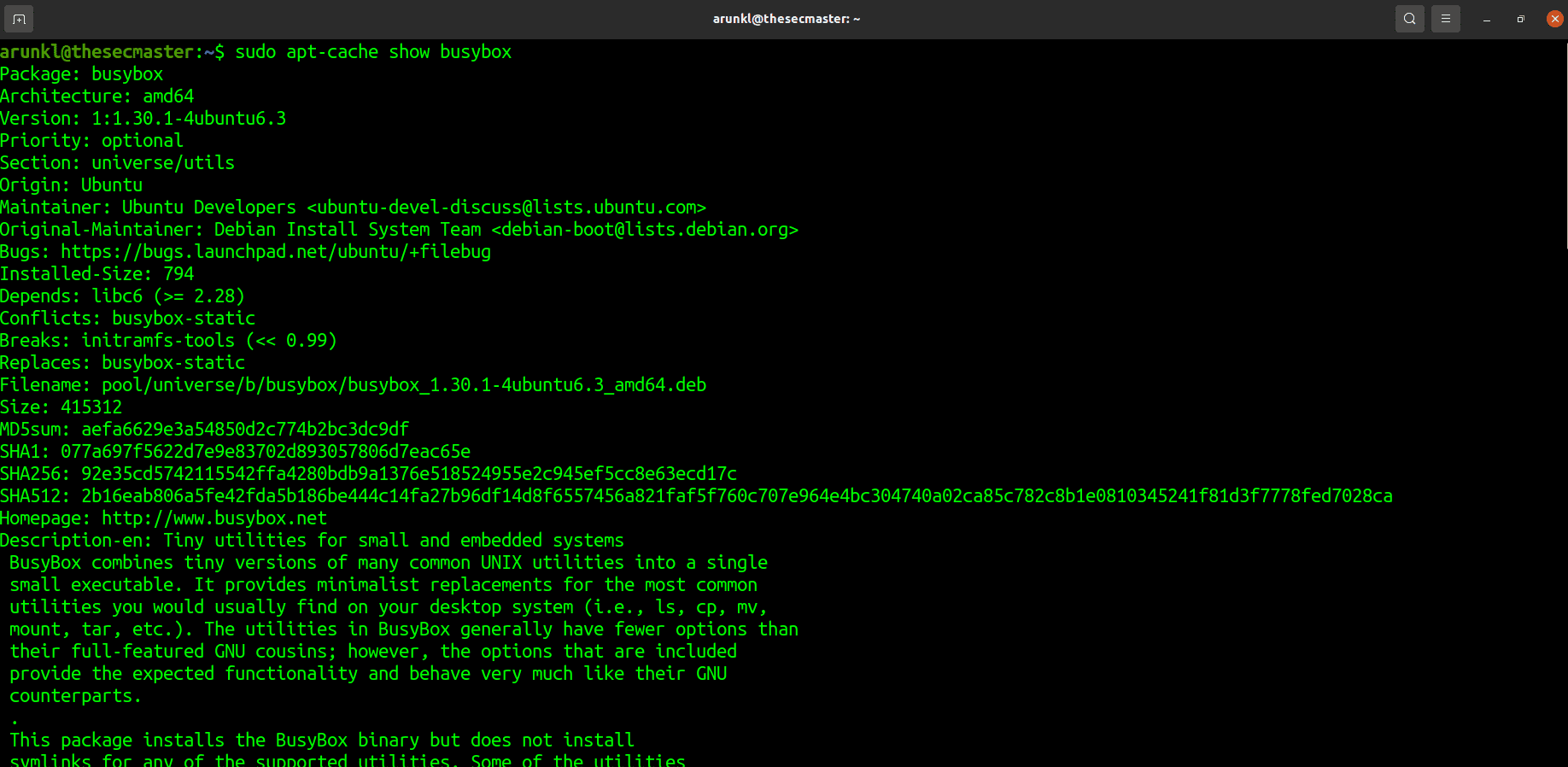Click the Architecture: amd64 line
Screen dimensions: 1568x767
(x=97, y=97)
